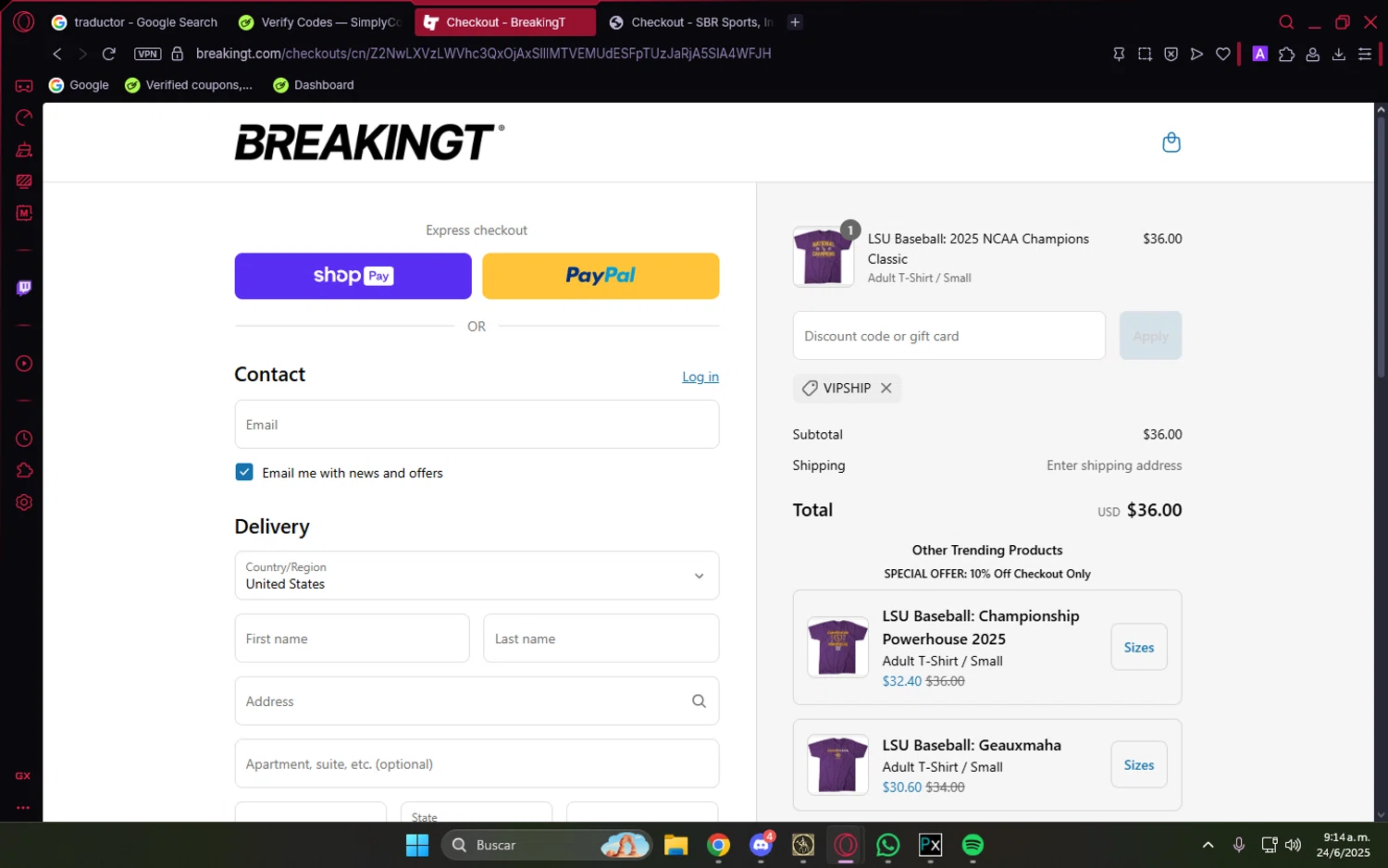
Task: Click the Championship Powerhouse shirt thumbnail
Action: (x=837, y=648)
